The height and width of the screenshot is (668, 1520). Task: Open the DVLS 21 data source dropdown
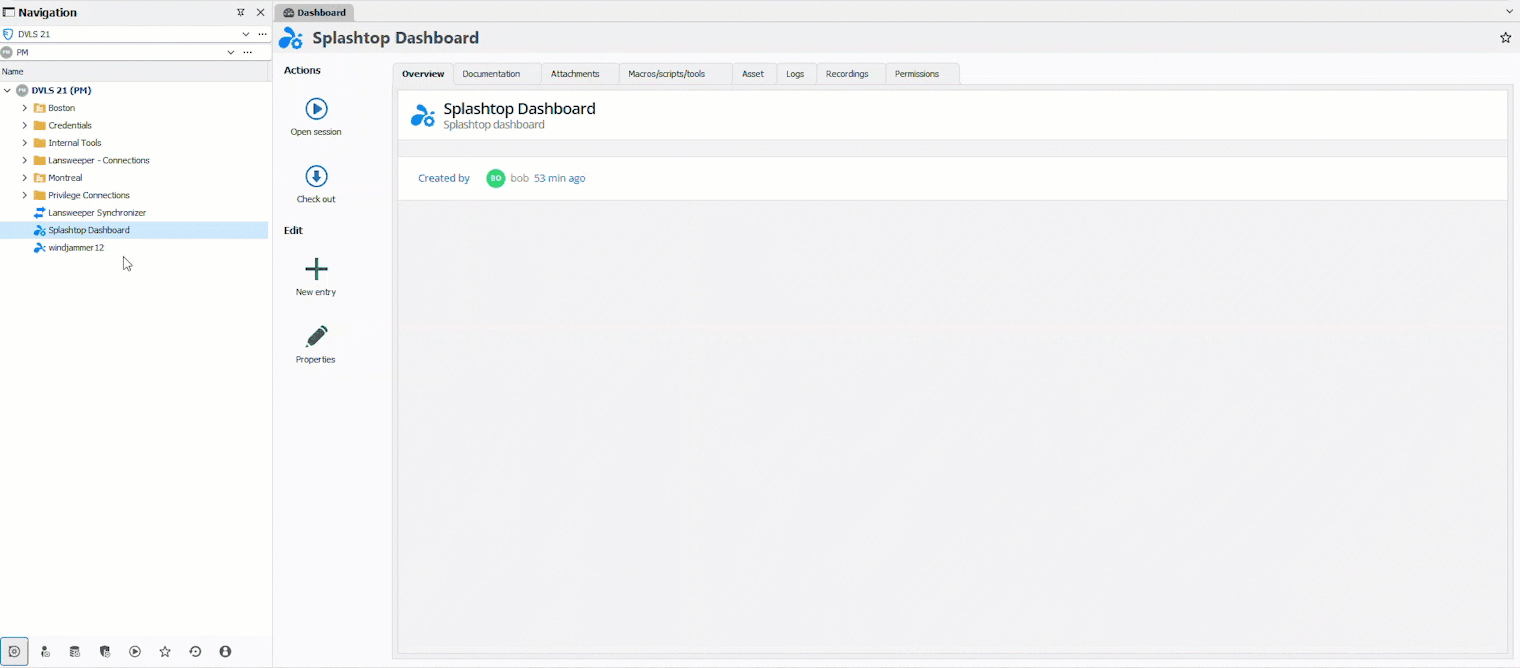246,34
